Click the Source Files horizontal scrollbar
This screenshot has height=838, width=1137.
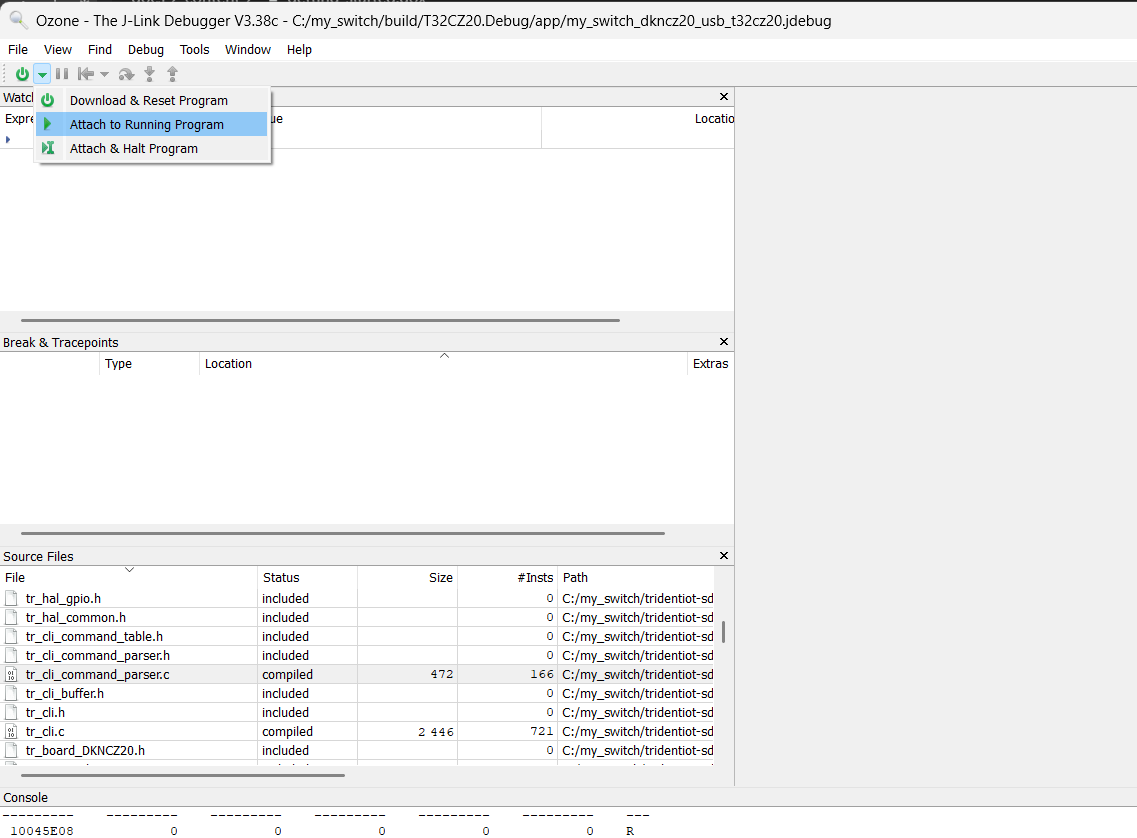(183, 775)
